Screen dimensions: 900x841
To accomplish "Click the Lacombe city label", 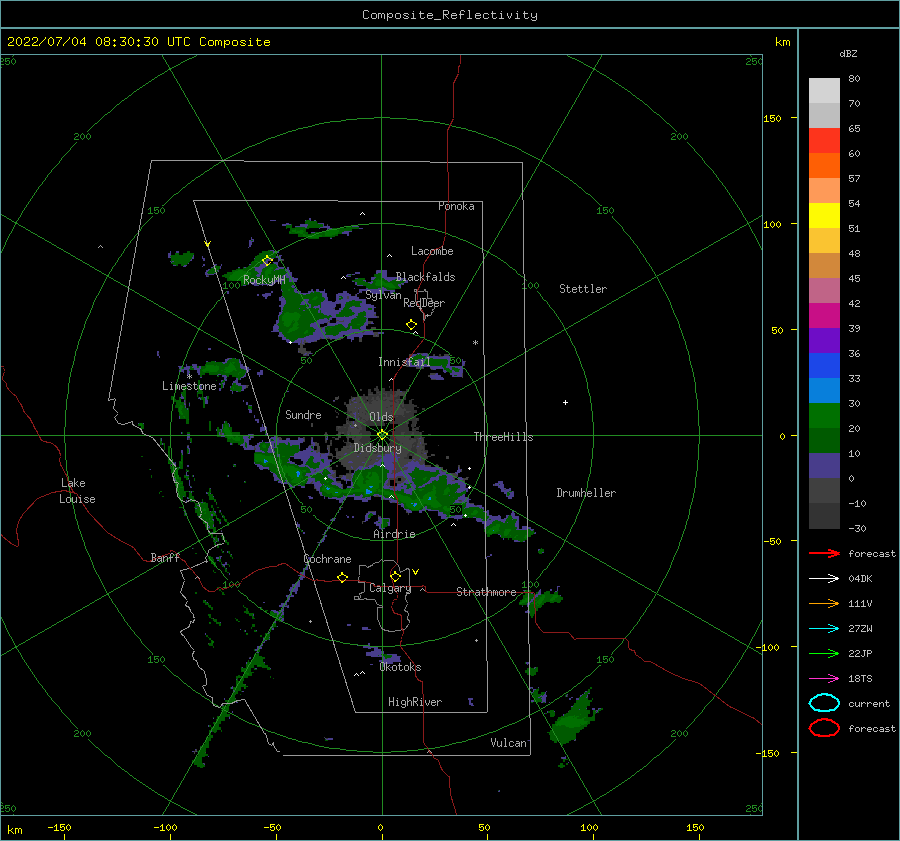I will click(x=432, y=251).
